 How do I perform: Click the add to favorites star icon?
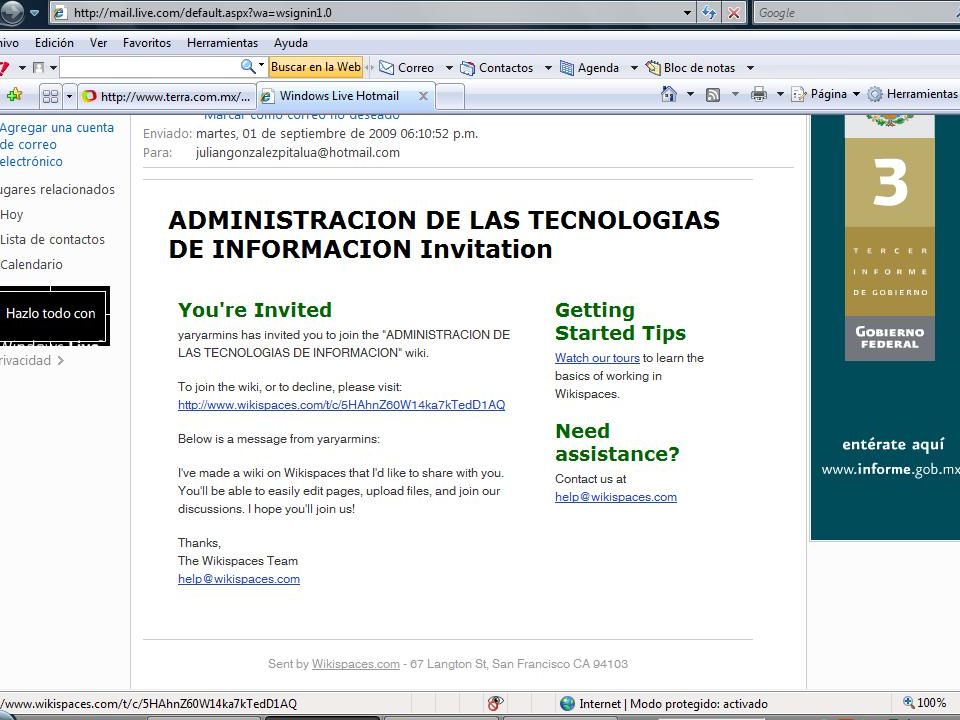tap(14, 95)
